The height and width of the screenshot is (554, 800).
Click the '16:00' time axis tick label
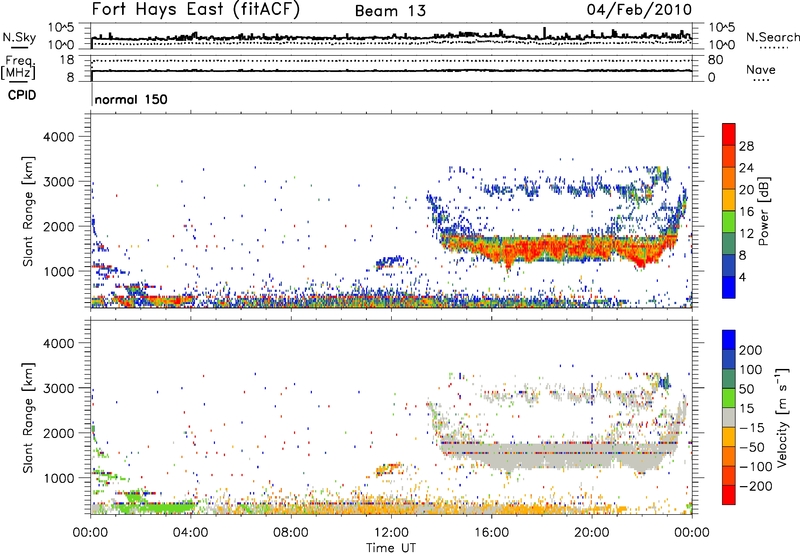(491, 533)
